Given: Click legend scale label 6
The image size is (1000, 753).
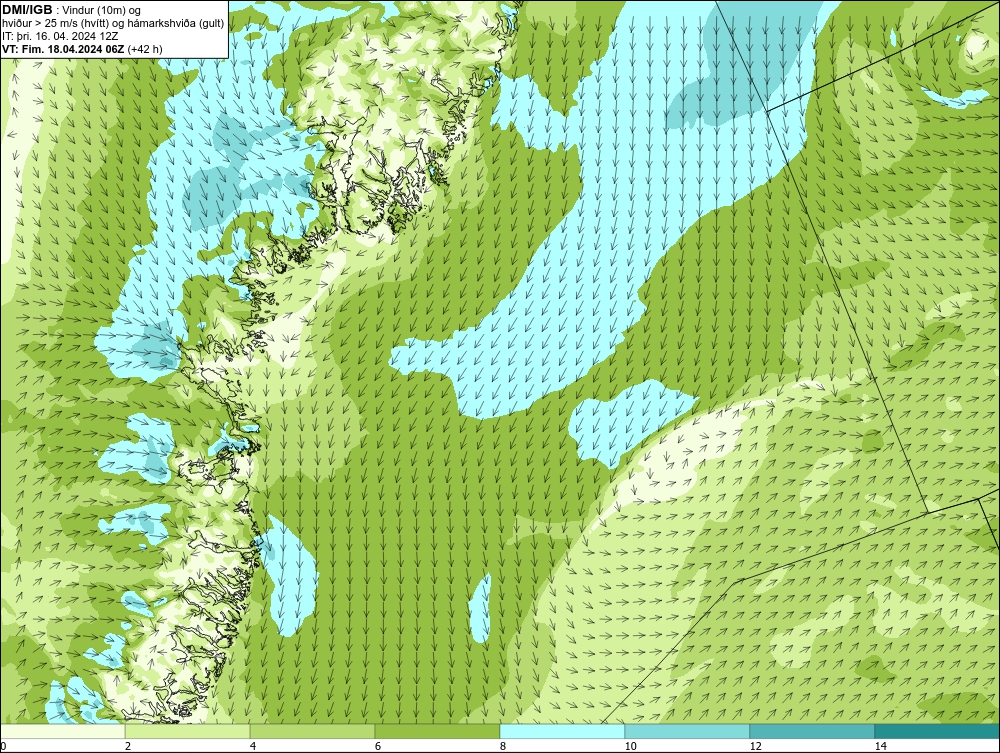Looking at the screenshot, I should 378,747.
